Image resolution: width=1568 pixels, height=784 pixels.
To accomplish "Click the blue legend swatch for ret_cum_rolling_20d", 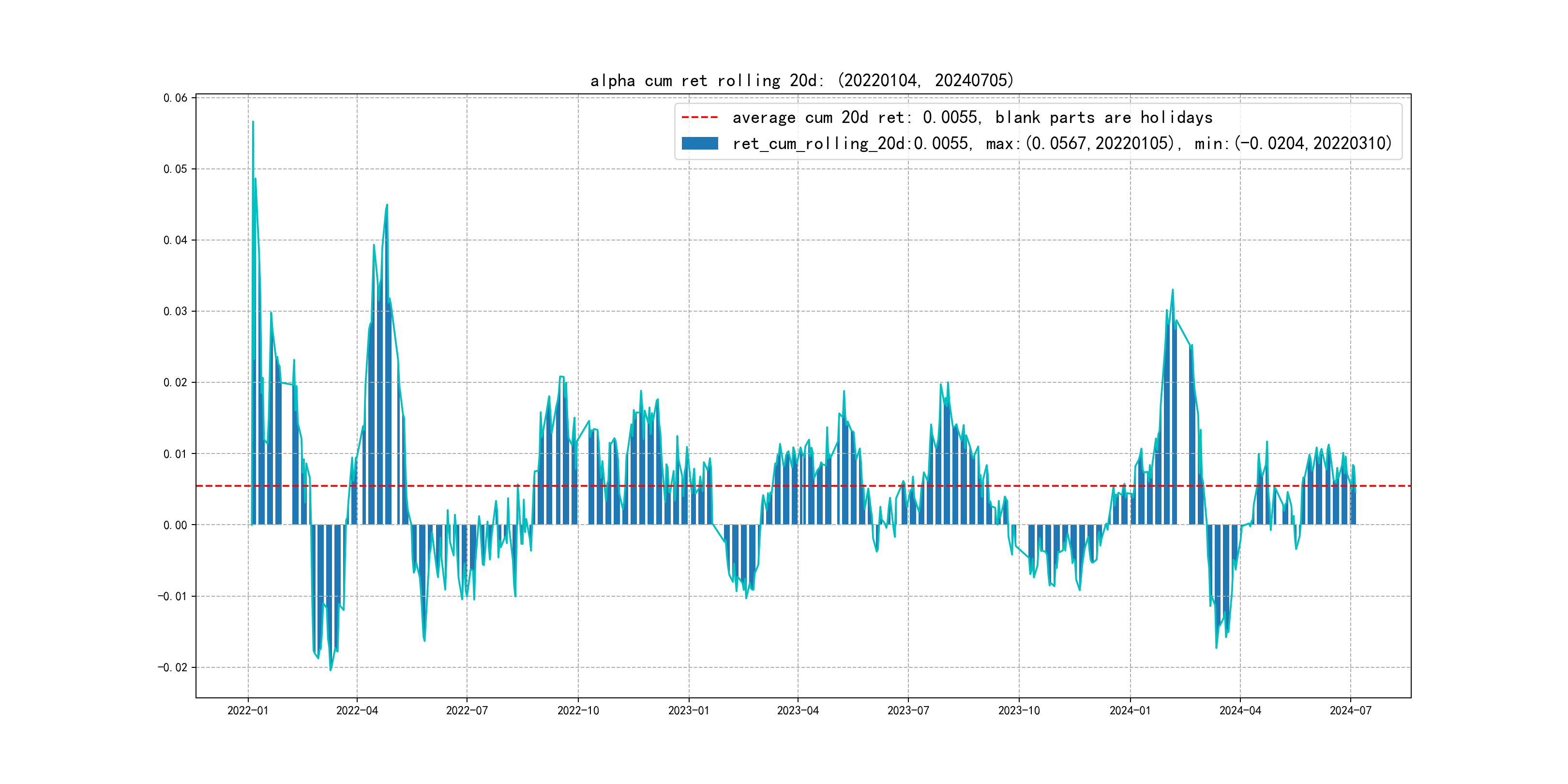I will 699,143.
